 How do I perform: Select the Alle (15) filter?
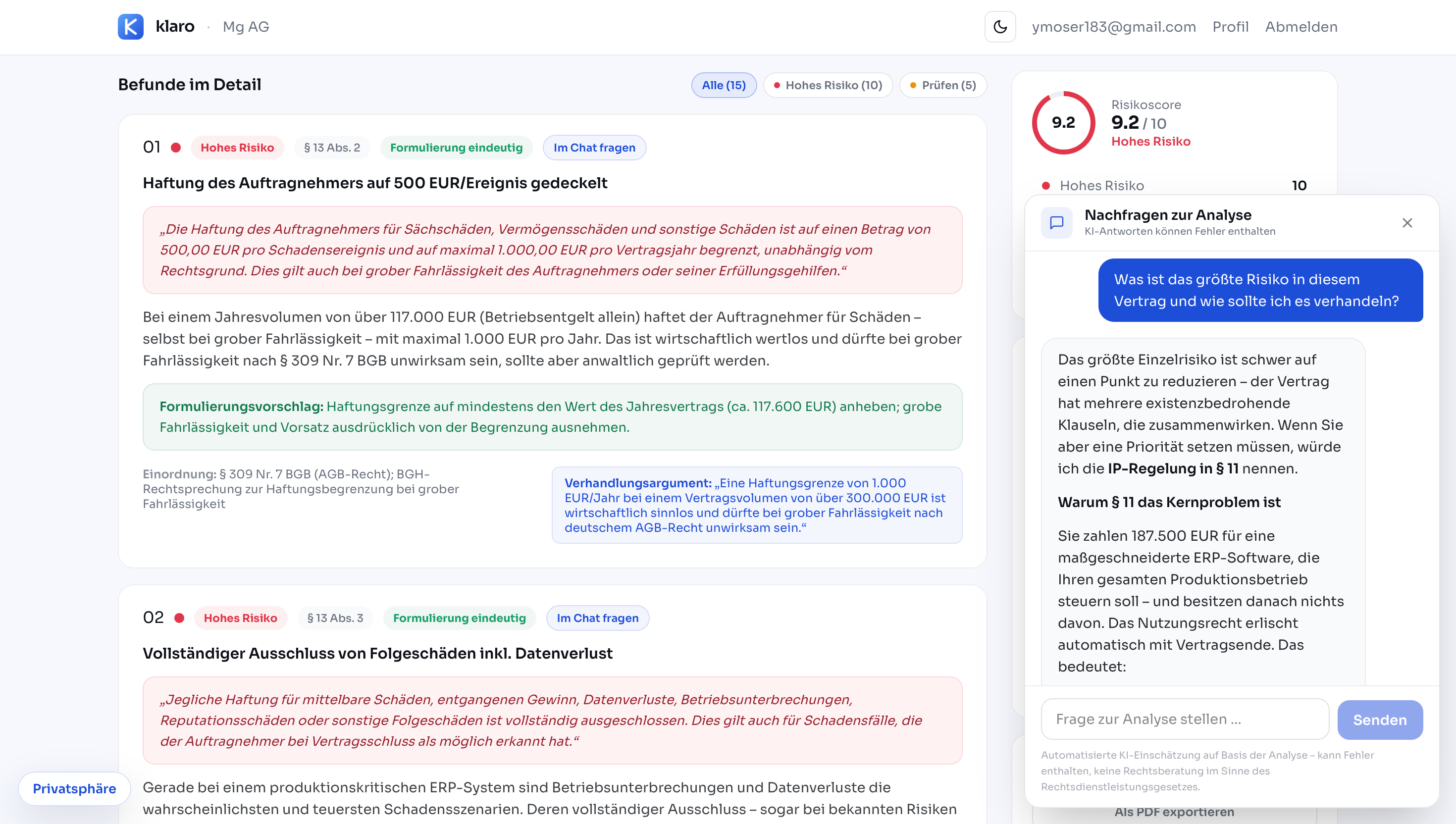click(x=724, y=85)
